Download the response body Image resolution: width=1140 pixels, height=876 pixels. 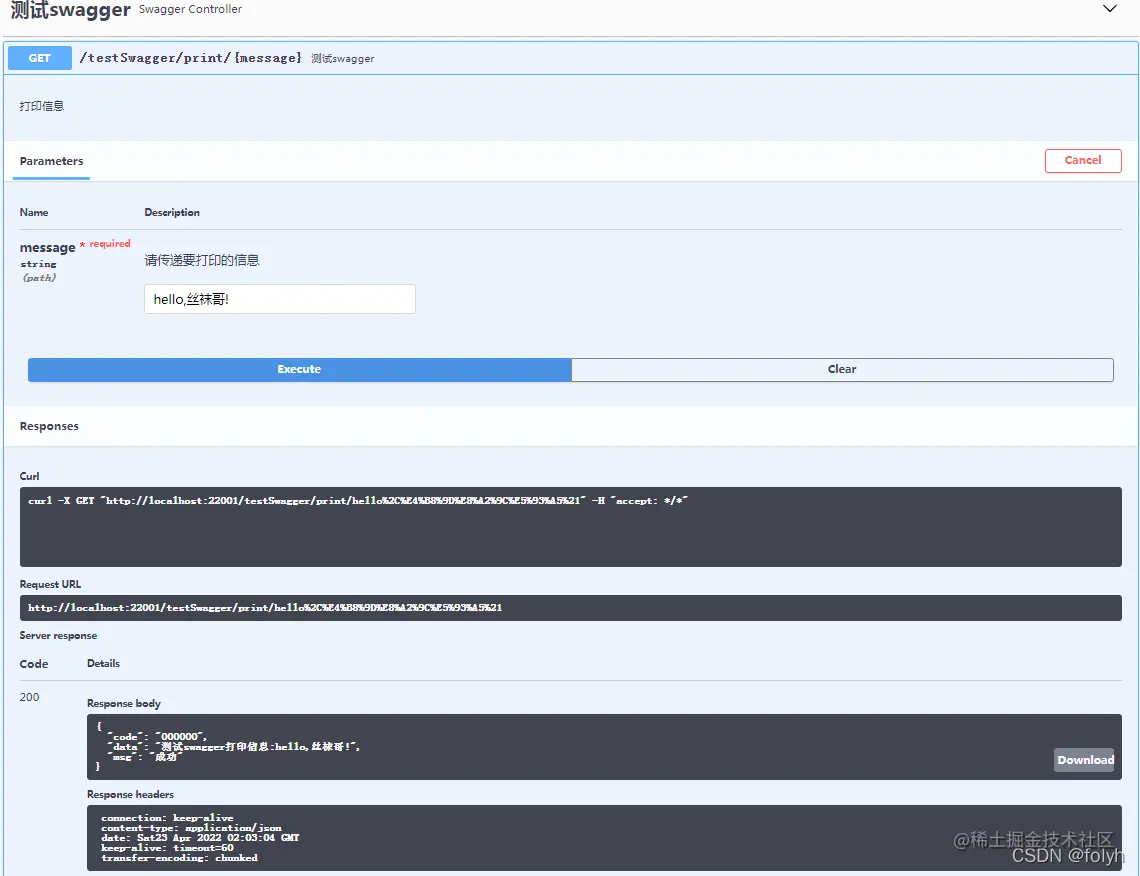pos(1085,760)
